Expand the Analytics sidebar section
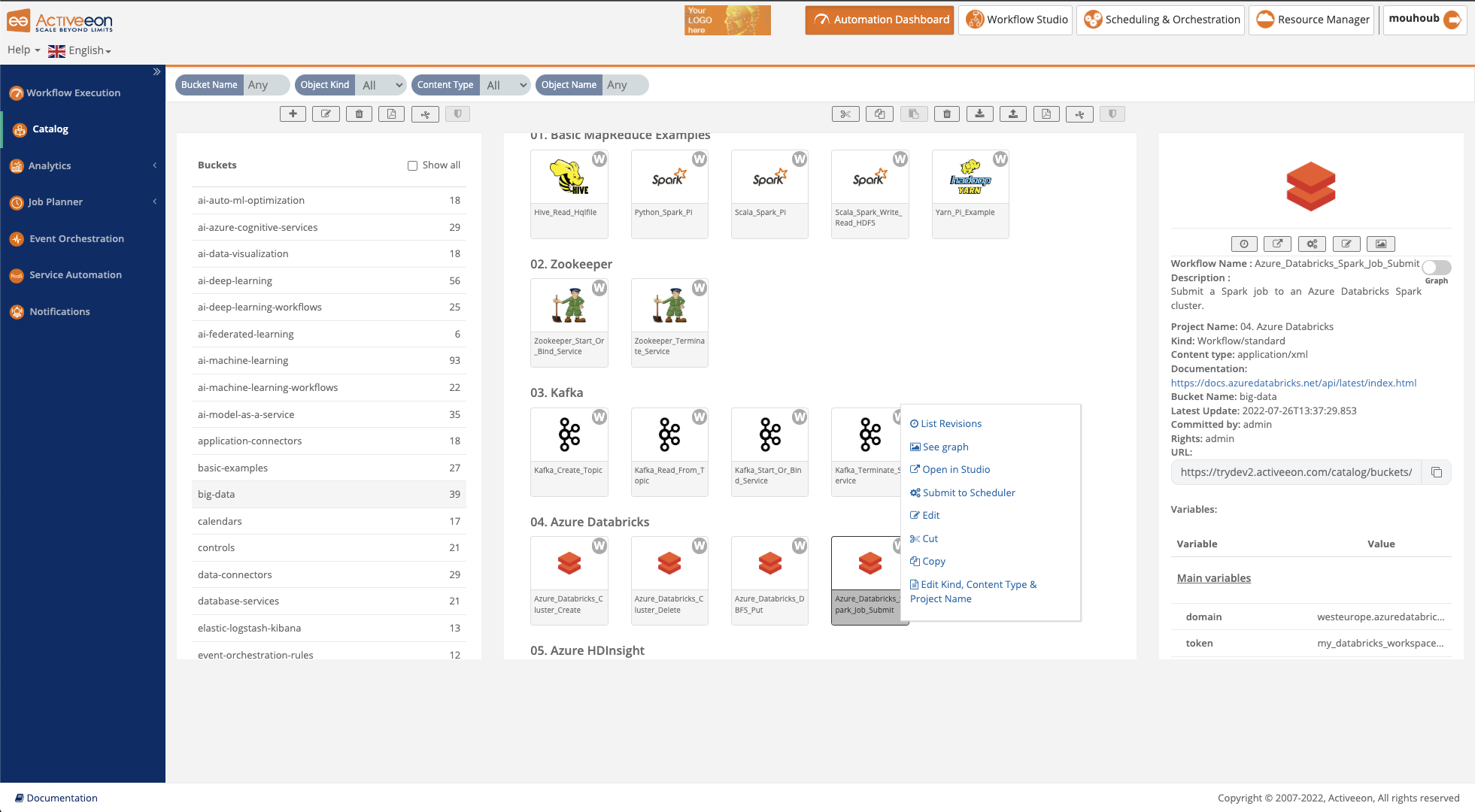Image resolution: width=1475 pixels, height=812 pixels. click(x=83, y=165)
